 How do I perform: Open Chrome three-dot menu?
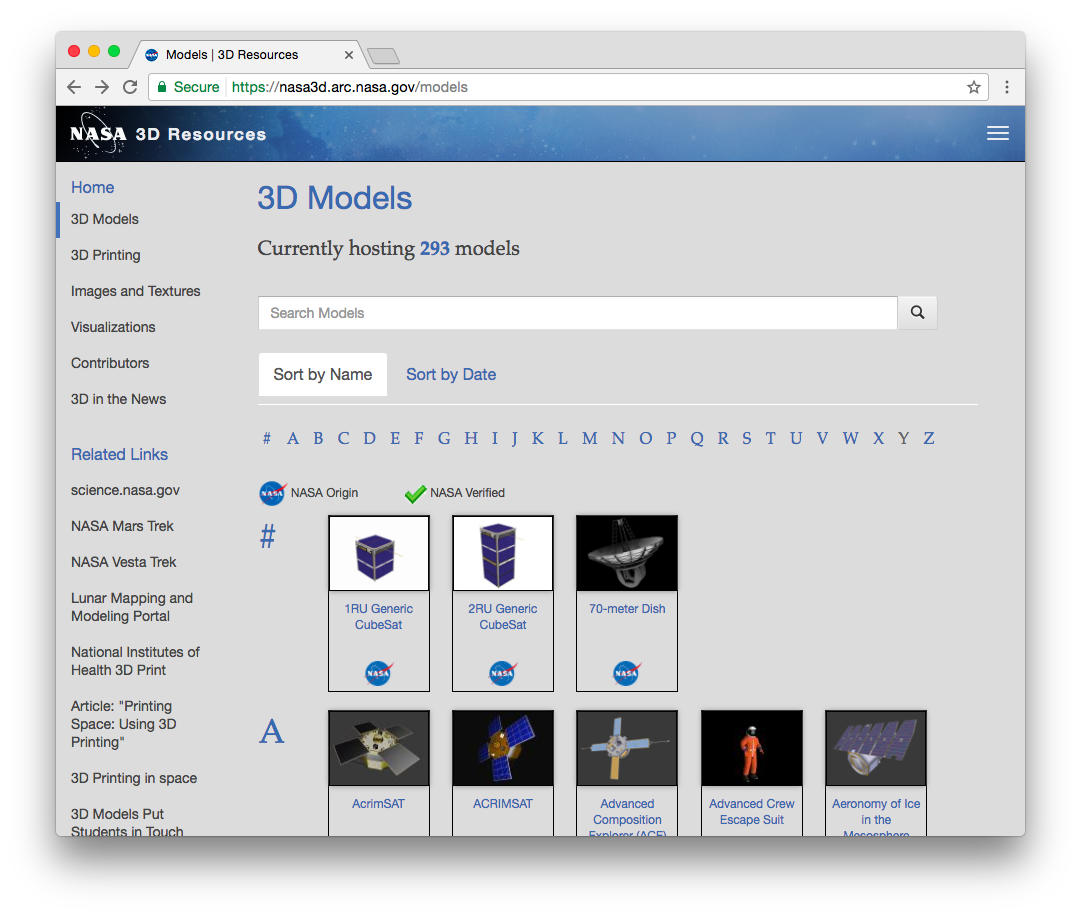tap(1007, 87)
